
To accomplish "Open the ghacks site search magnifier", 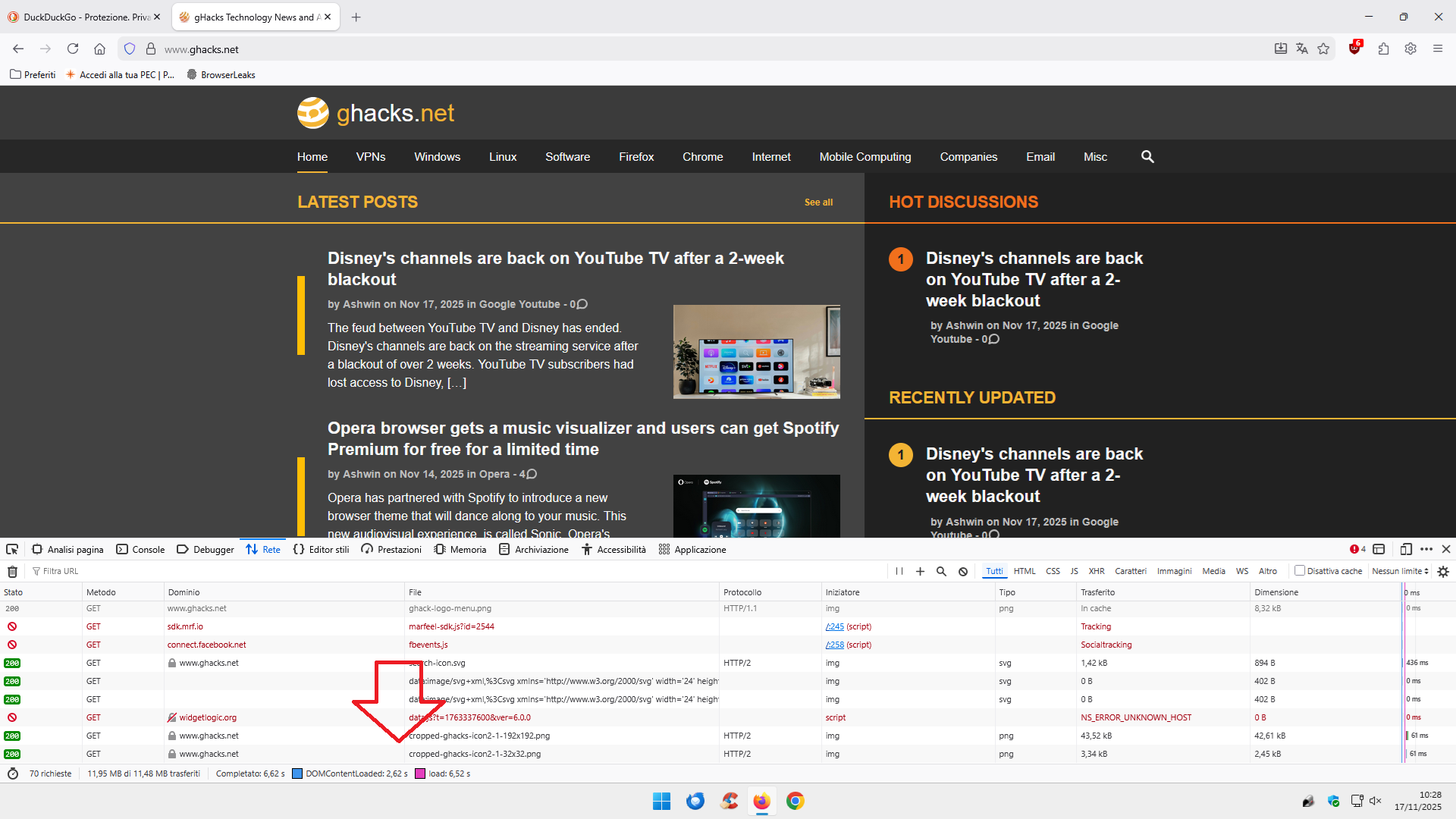I will coord(1147,156).
